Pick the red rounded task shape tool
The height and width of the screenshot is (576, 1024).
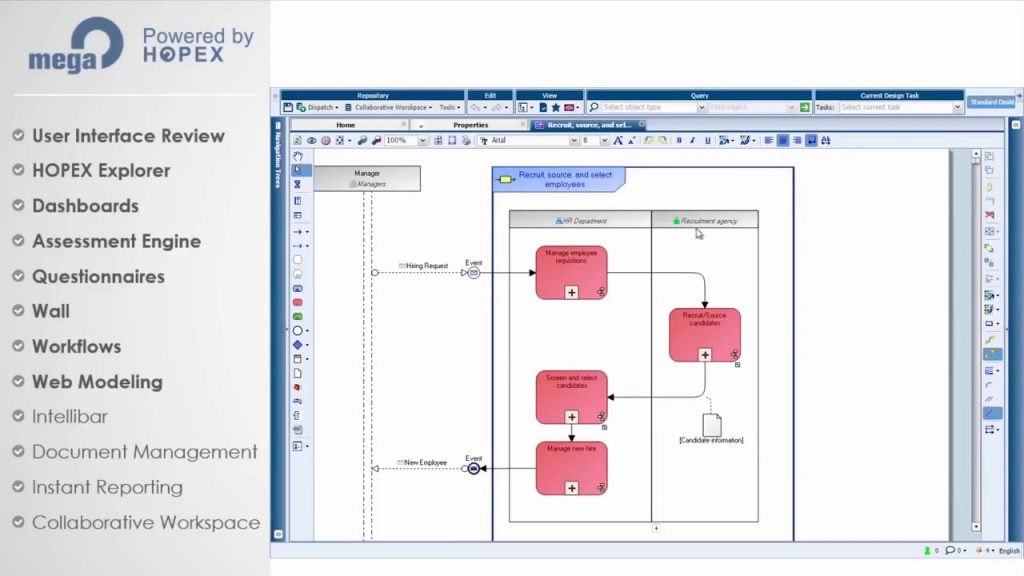(298, 302)
